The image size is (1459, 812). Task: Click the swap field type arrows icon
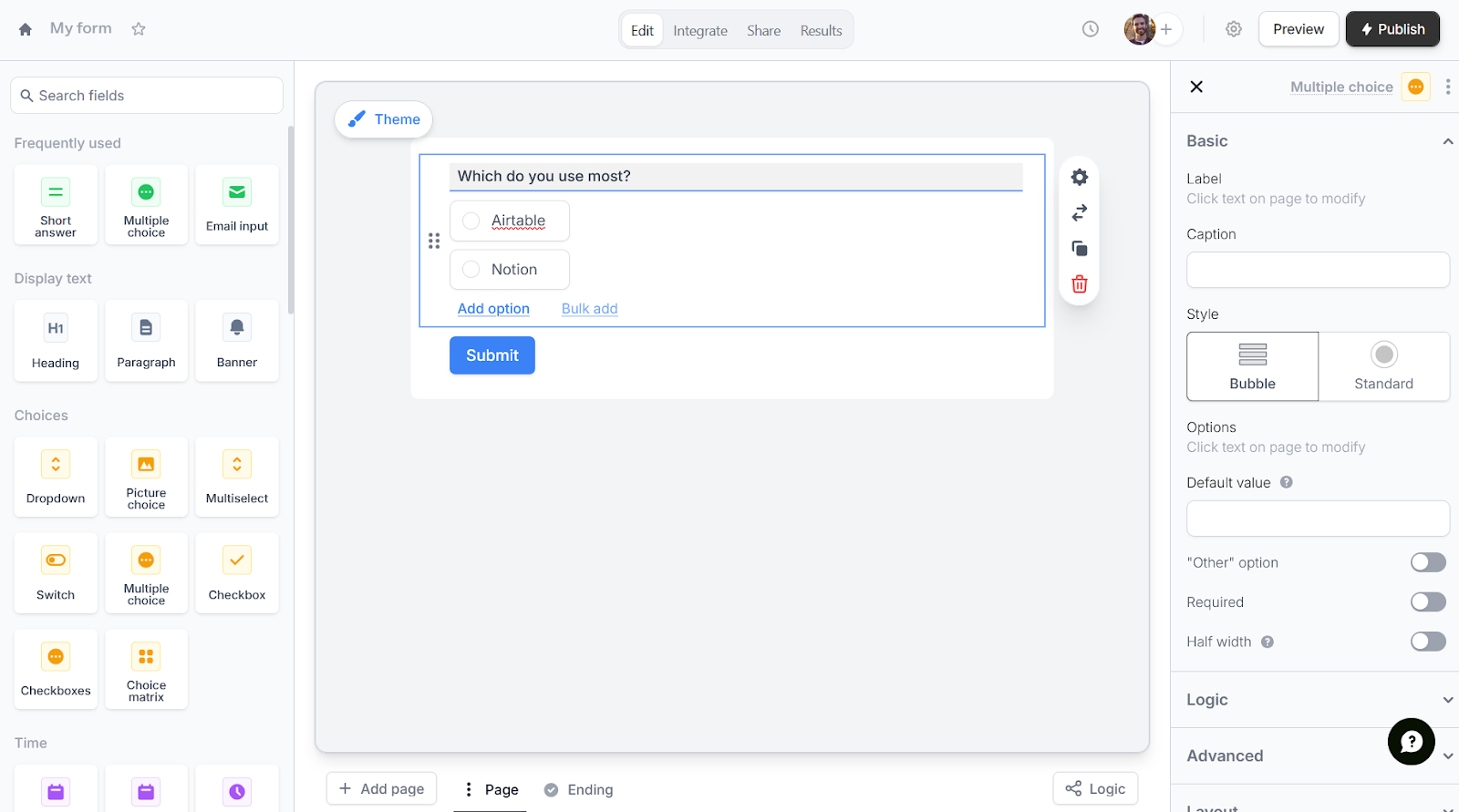[x=1080, y=212]
